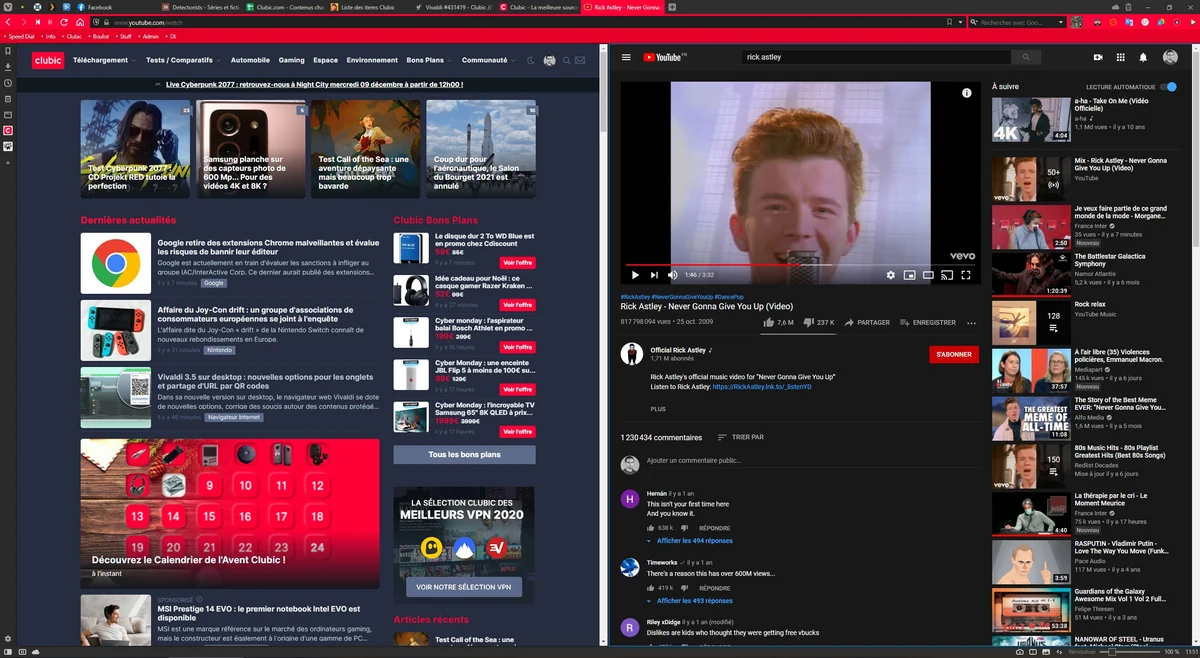Reload the page with the refresh icon
Viewport: 1200px width, 658px height.
point(62,22)
